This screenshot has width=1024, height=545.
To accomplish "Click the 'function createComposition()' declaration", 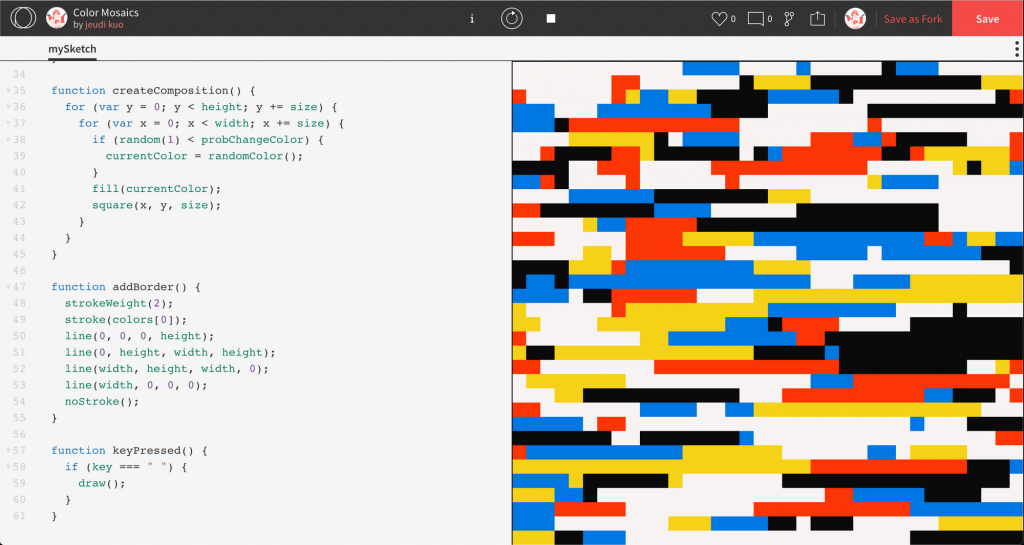I will [146, 91].
